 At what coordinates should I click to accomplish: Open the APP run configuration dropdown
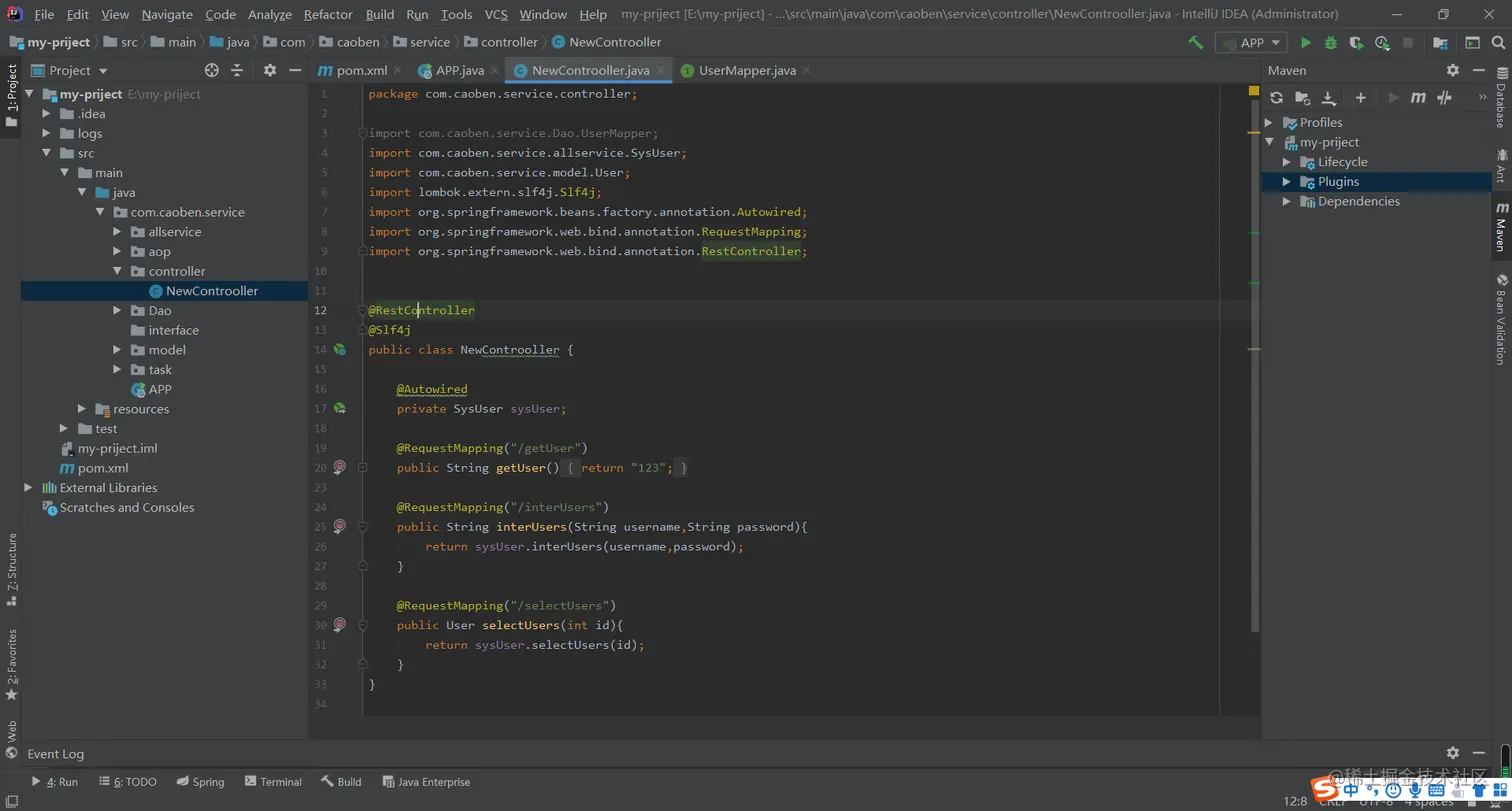point(1251,43)
